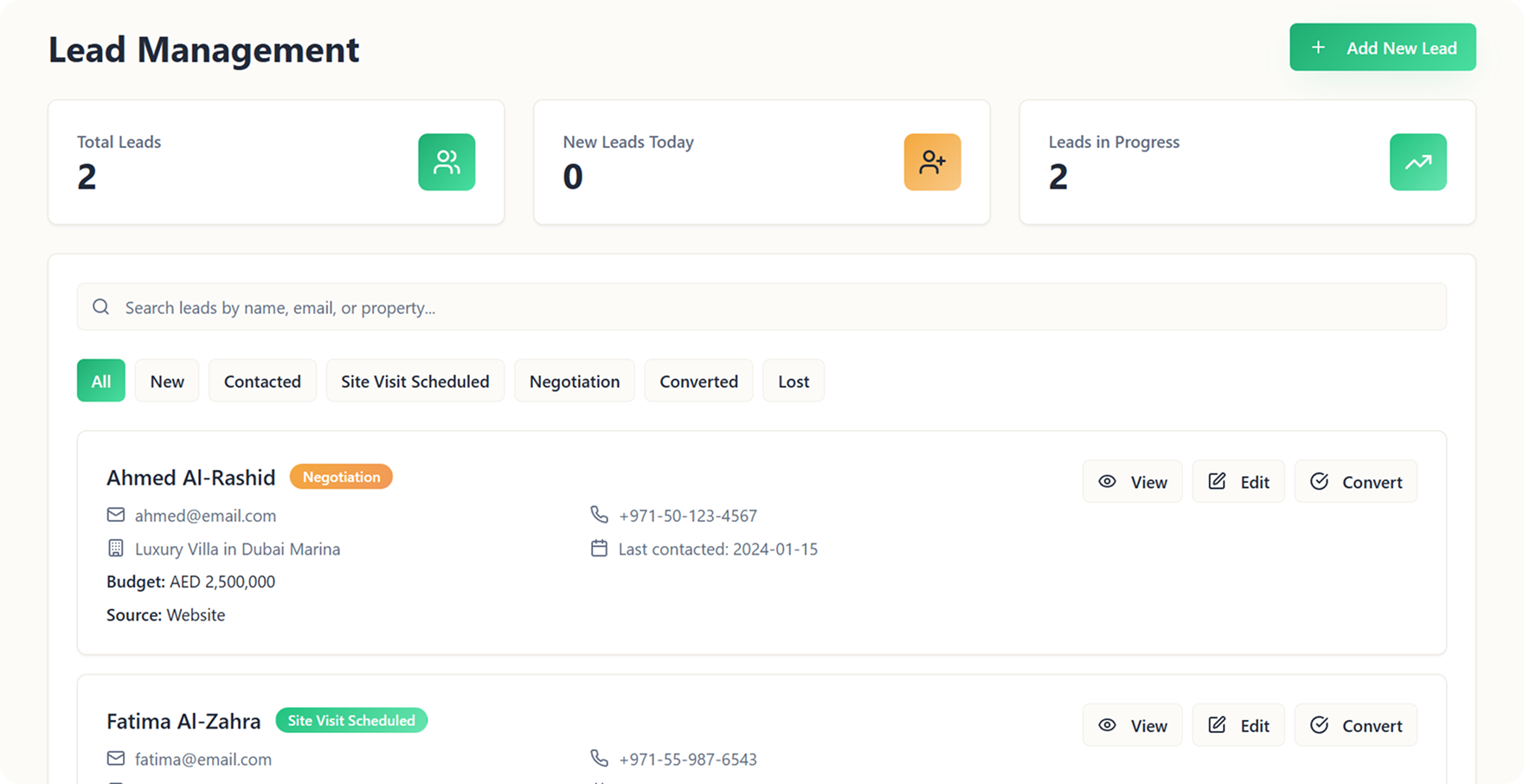Viewport: 1524px width, 784px height.
Task: Click the magnifier icon in search bar
Action: coord(101,307)
